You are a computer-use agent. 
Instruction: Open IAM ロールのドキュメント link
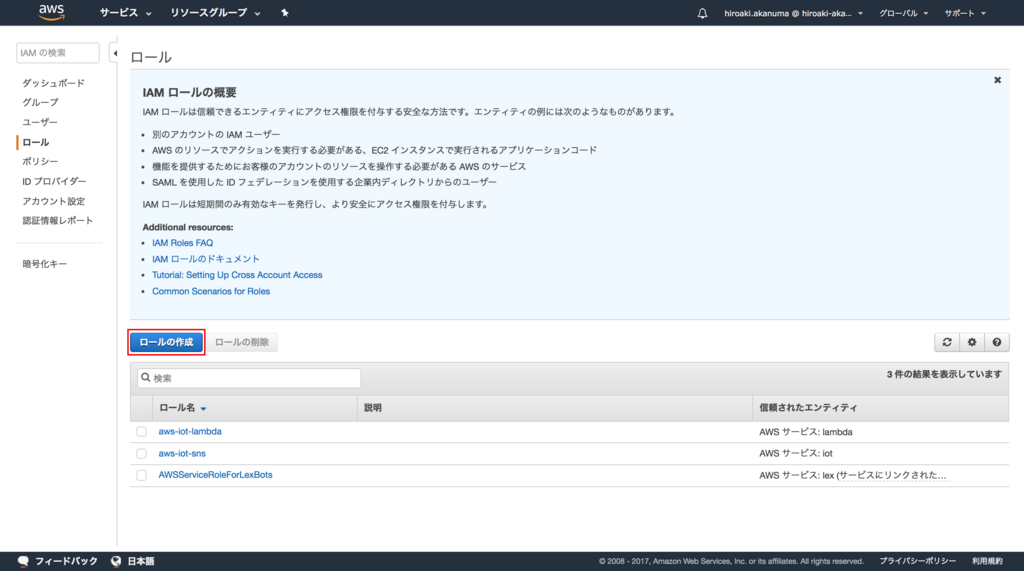206,259
